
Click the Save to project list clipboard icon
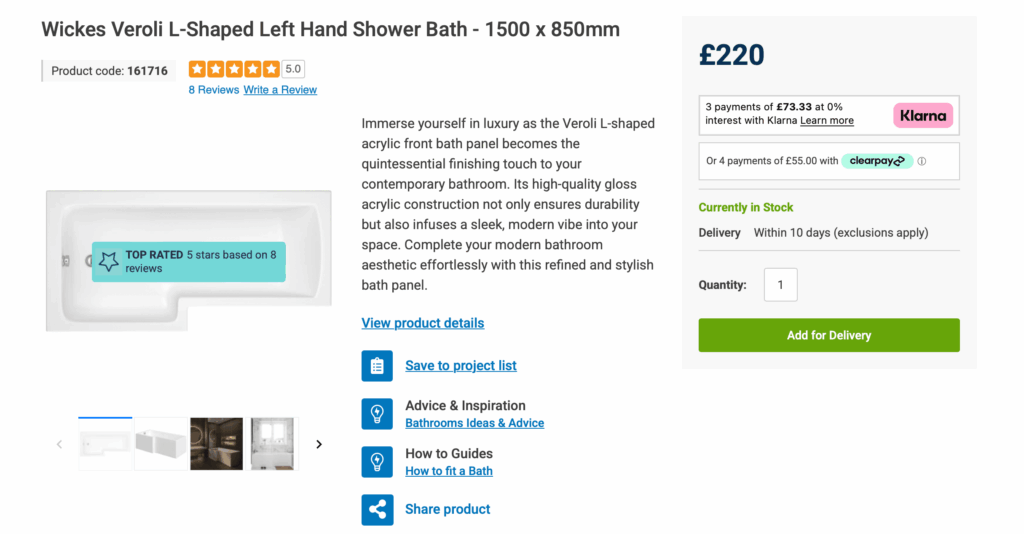(377, 366)
